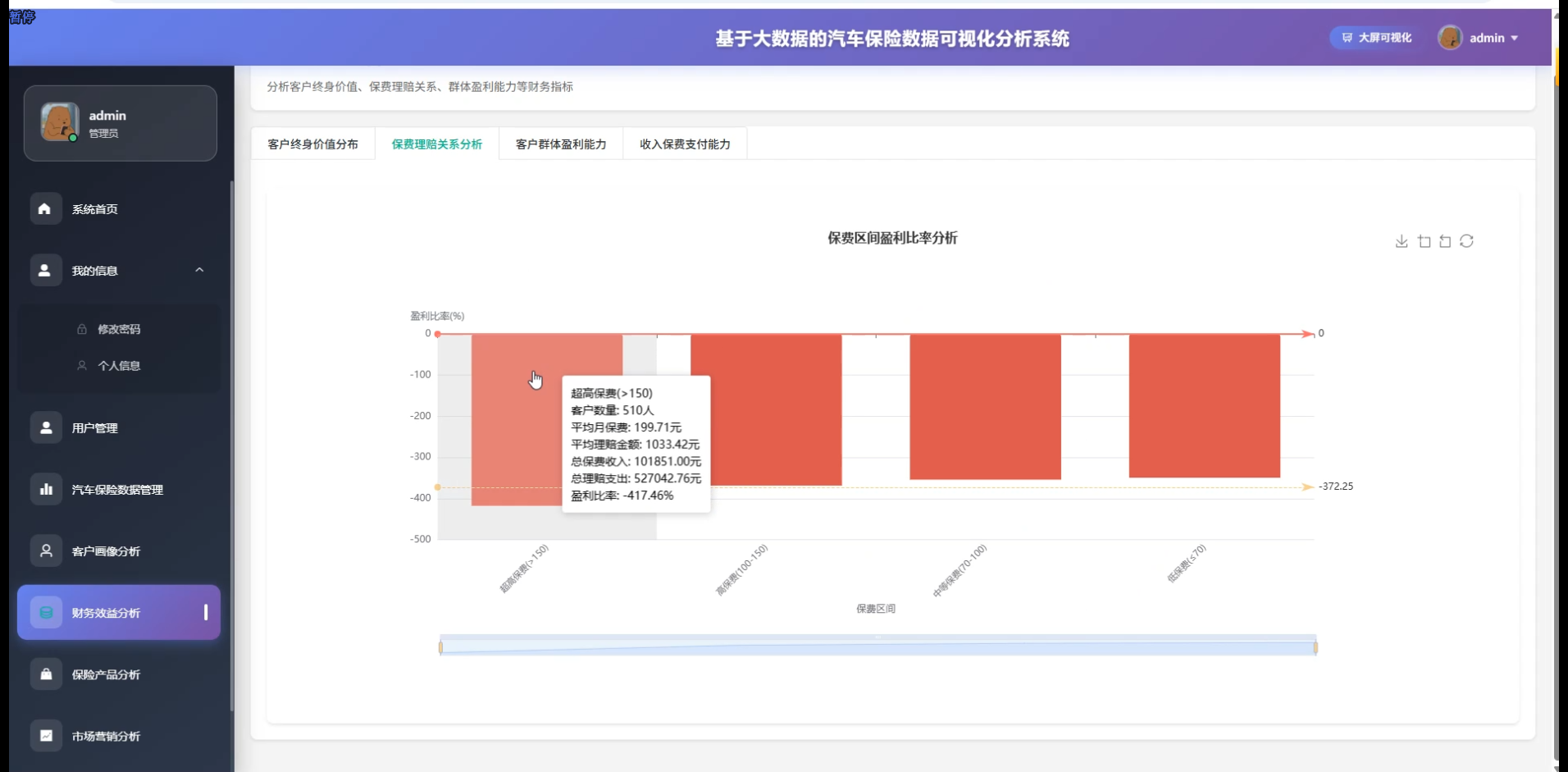Switch to the 客户终身价值分布 tab
This screenshot has width=1568, height=772.
click(x=312, y=144)
